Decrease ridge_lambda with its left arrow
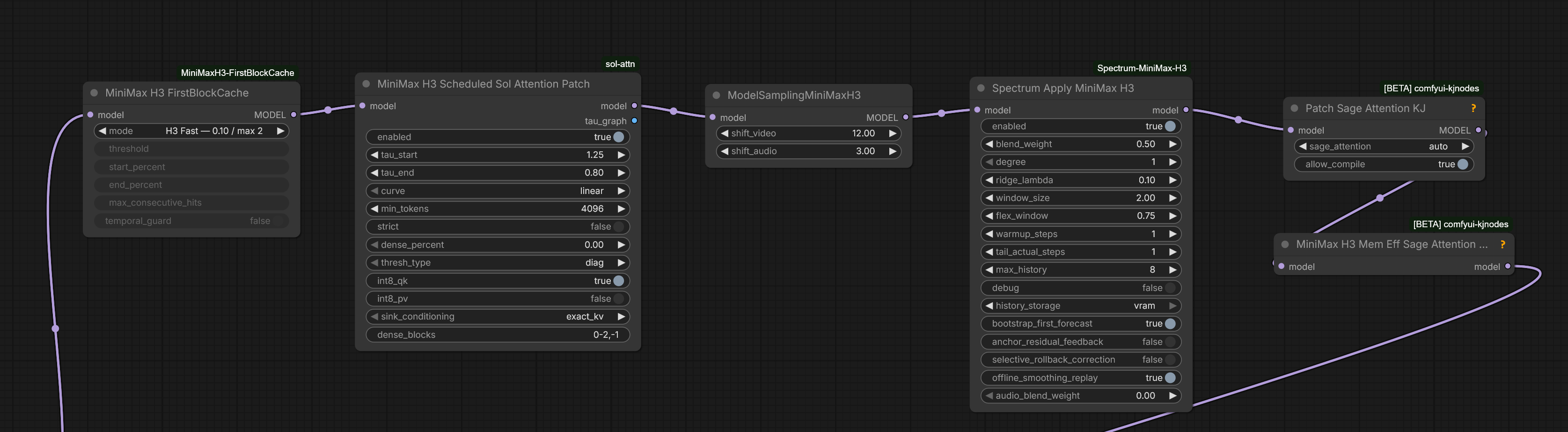Viewport: 1568px width, 432px height. coord(989,180)
